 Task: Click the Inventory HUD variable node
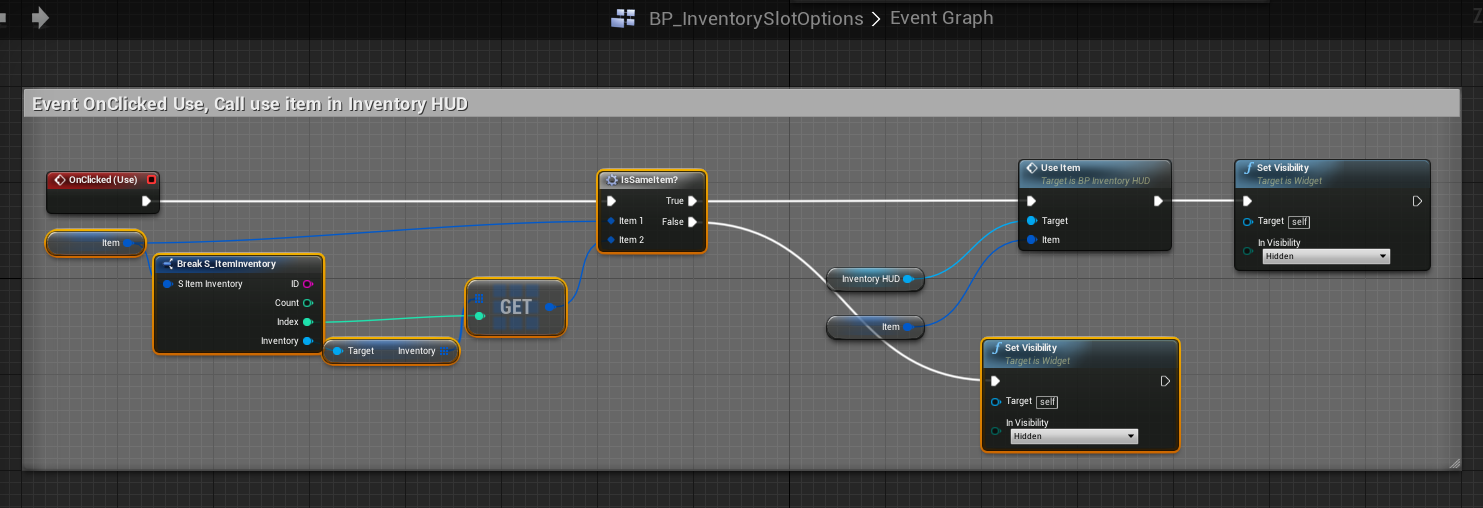point(871,279)
